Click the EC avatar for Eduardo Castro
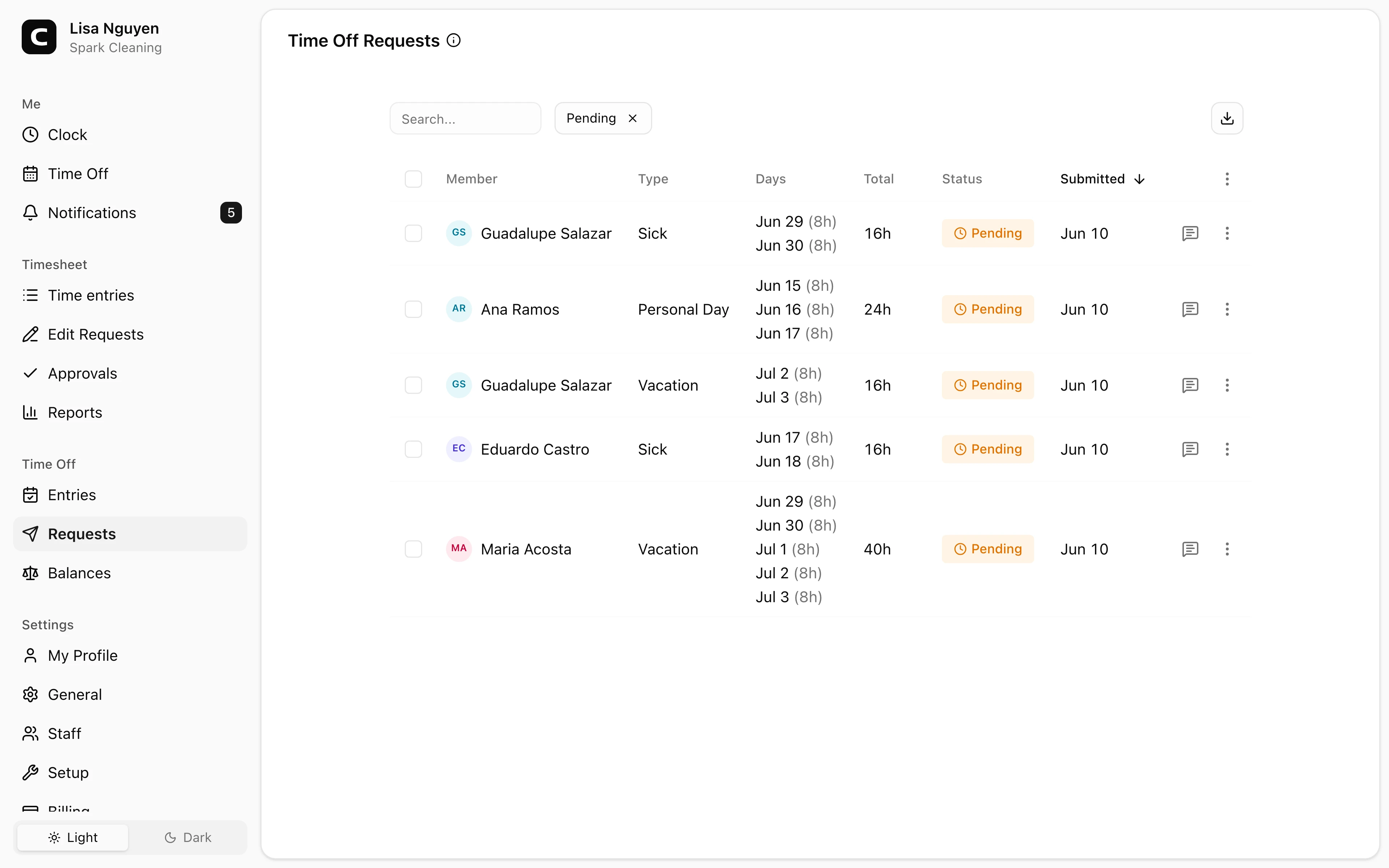The height and width of the screenshot is (868, 1389). tap(459, 448)
